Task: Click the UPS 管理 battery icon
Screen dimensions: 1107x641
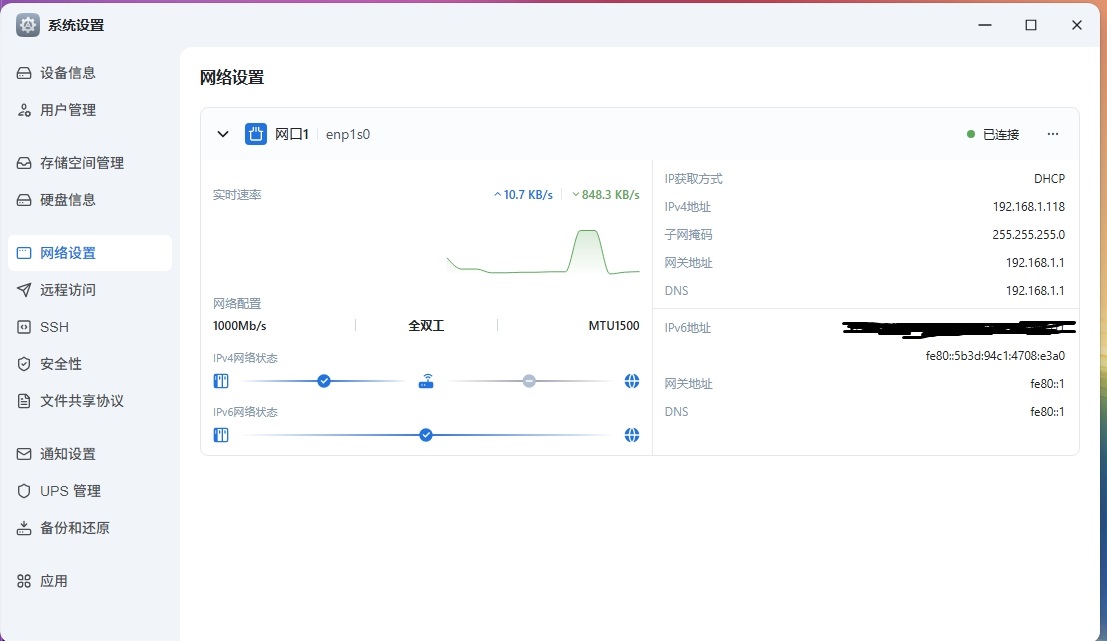Action: (x=24, y=490)
